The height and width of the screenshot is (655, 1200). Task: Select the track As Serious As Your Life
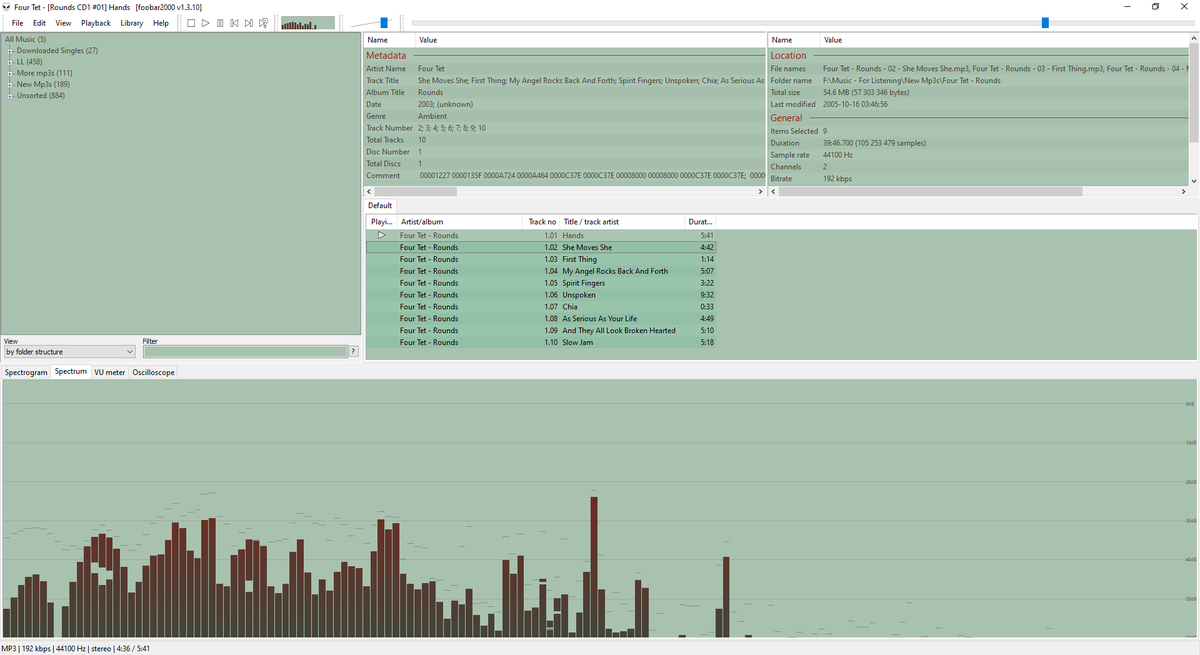coord(541,319)
